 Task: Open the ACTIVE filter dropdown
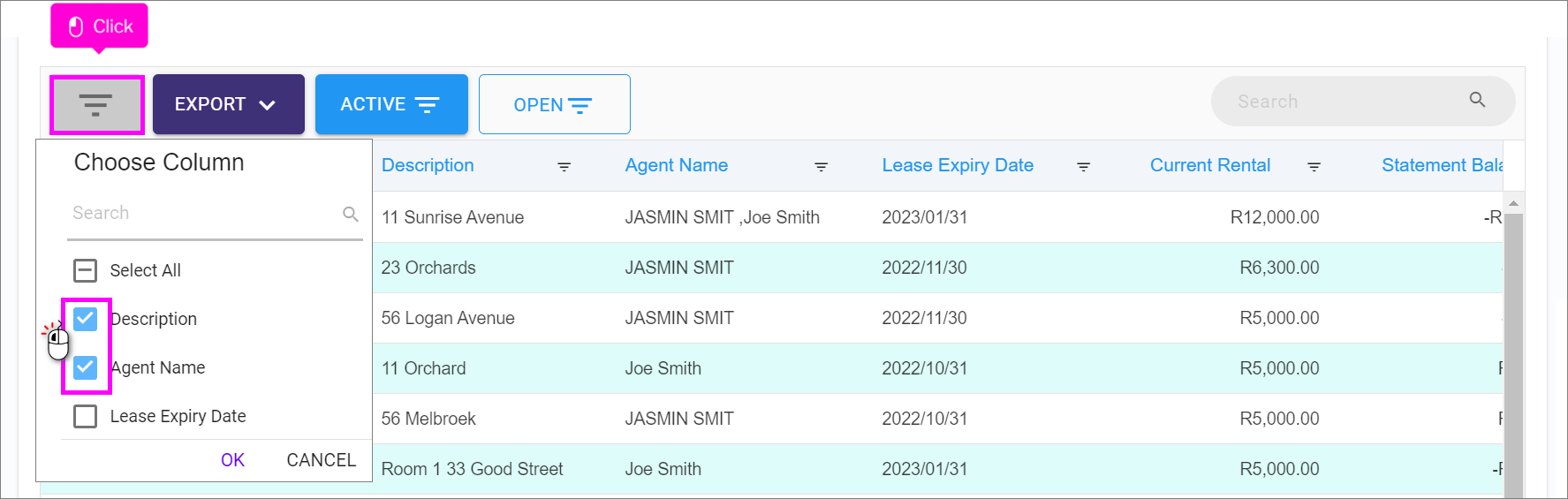(391, 104)
